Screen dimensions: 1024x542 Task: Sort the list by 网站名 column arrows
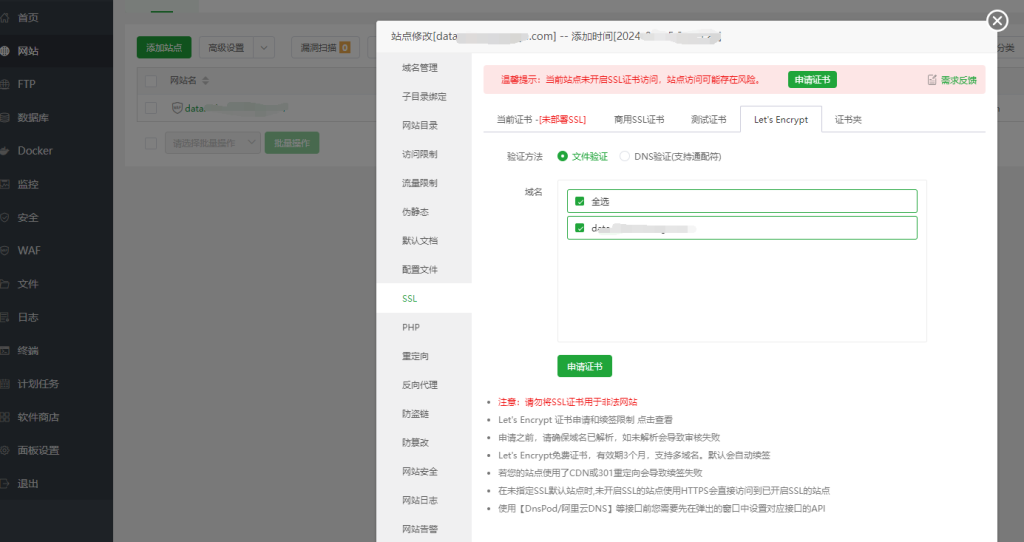(x=206, y=80)
